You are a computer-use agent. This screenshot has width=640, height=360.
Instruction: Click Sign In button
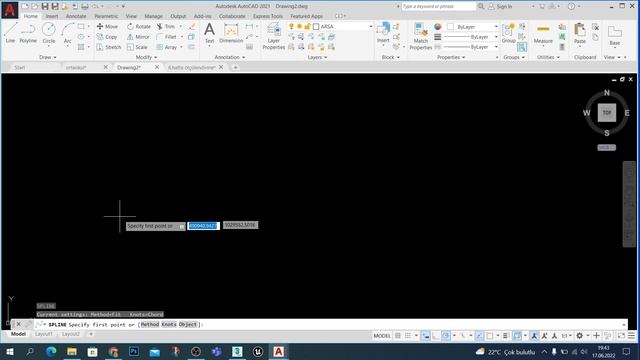[501, 6]
